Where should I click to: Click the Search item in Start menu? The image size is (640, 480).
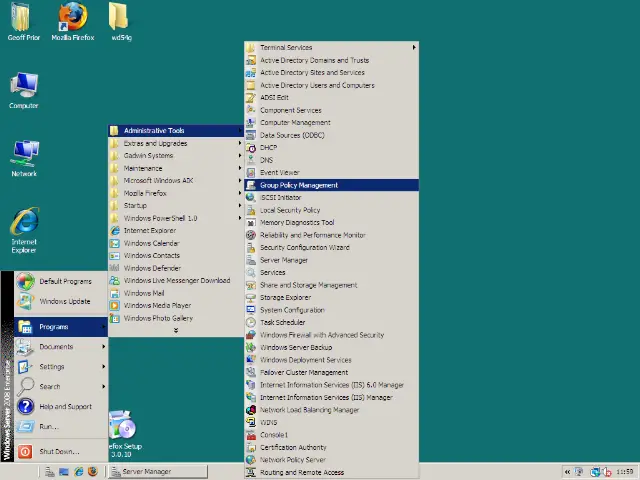coord(61,387)
